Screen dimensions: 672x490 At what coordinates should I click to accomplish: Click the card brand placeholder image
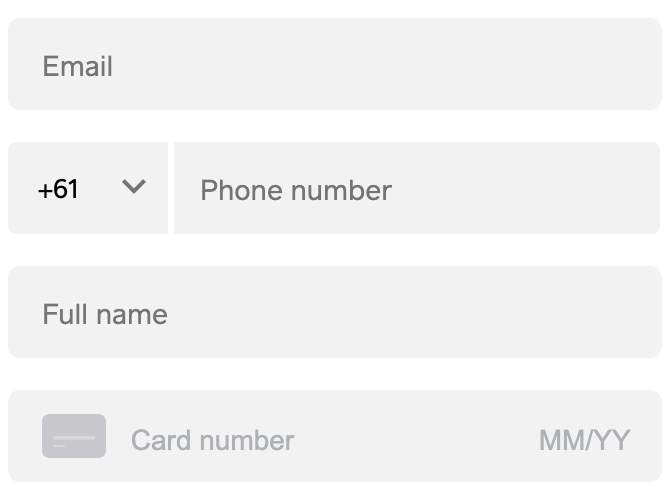(74, 436)
